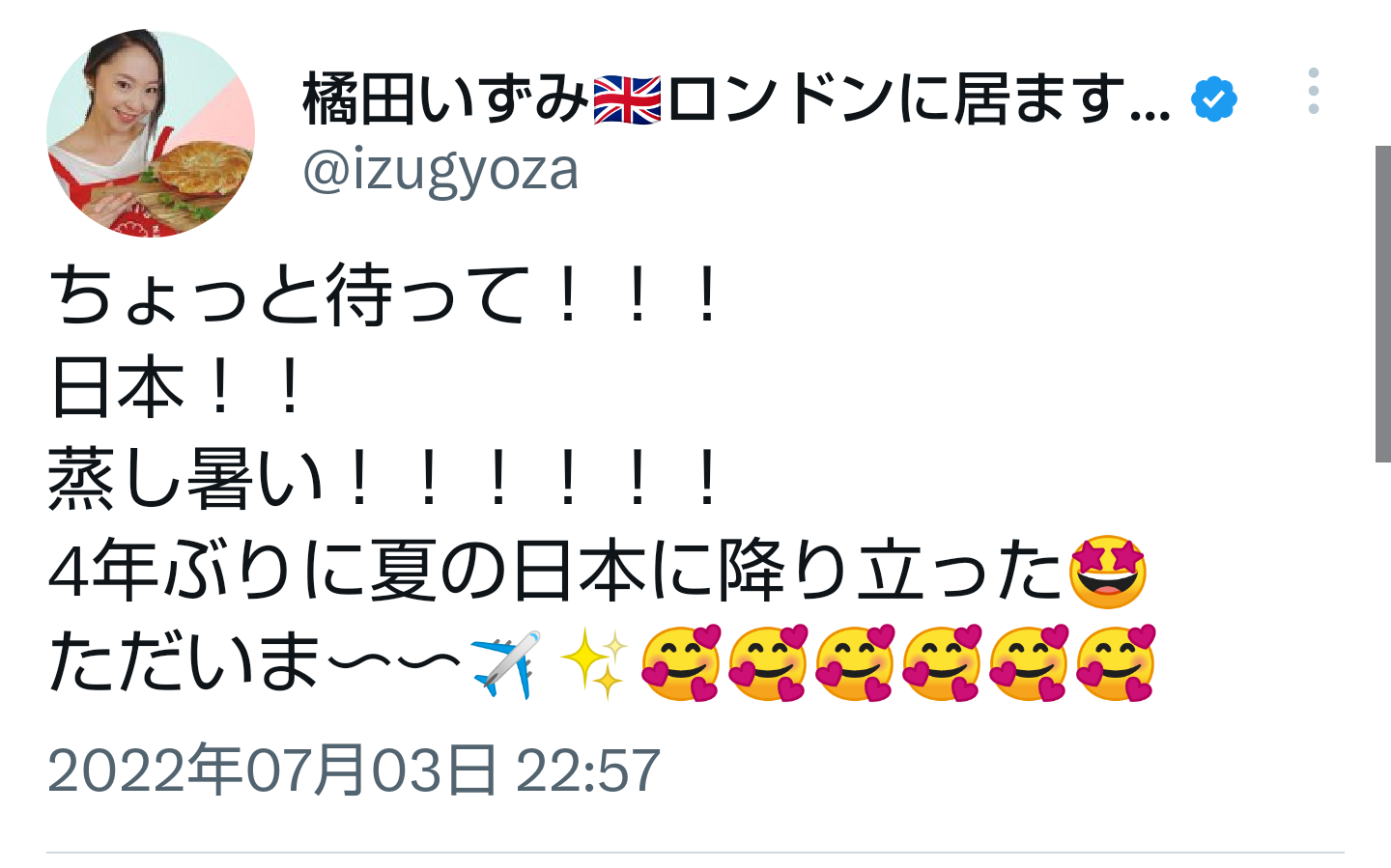This screenshot has width=1391, height=868.
Task: Click the UK flag emoji in name
Action: click(x=627, y=99)
